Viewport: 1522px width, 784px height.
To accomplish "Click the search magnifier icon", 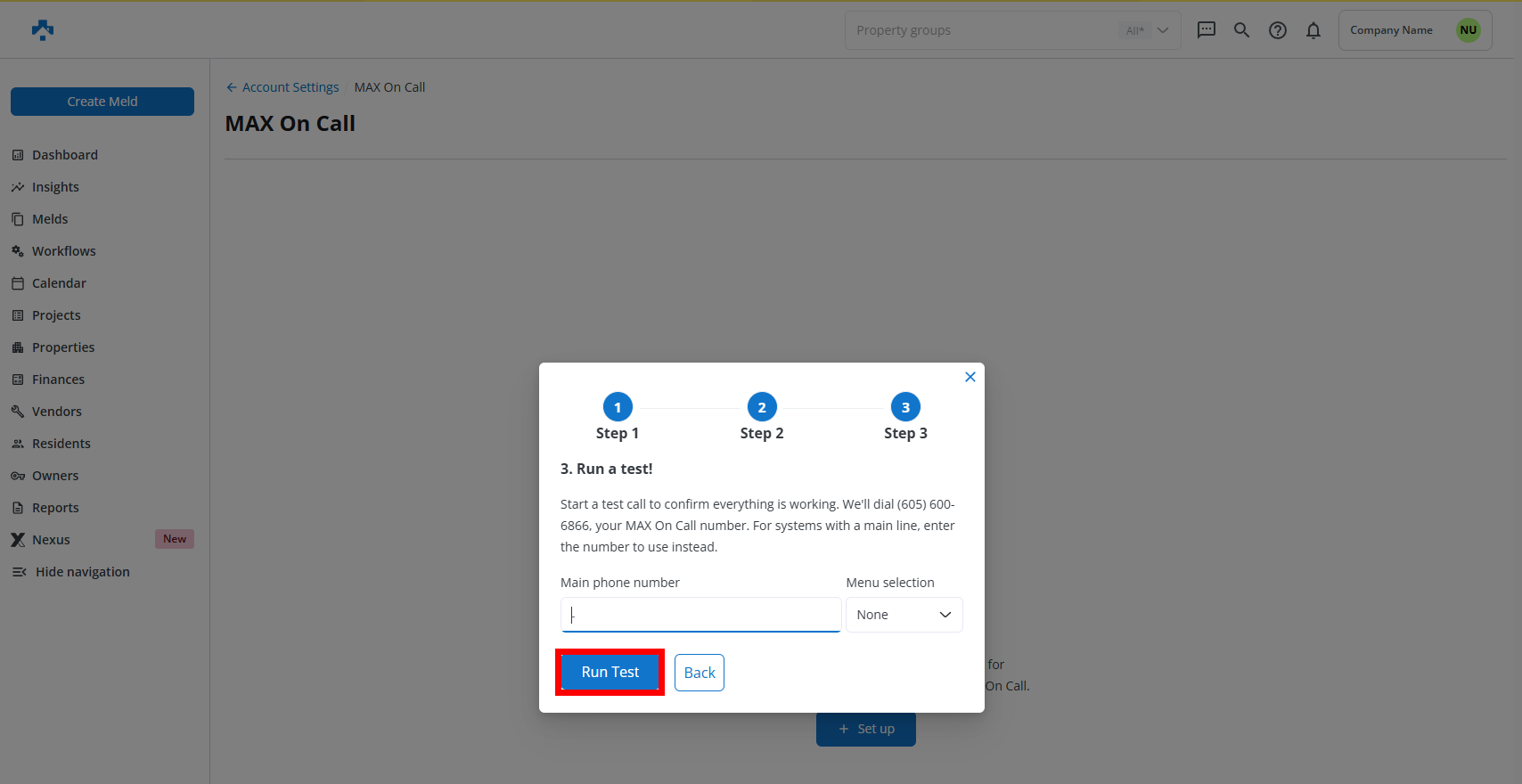I will click(1241, 30).
